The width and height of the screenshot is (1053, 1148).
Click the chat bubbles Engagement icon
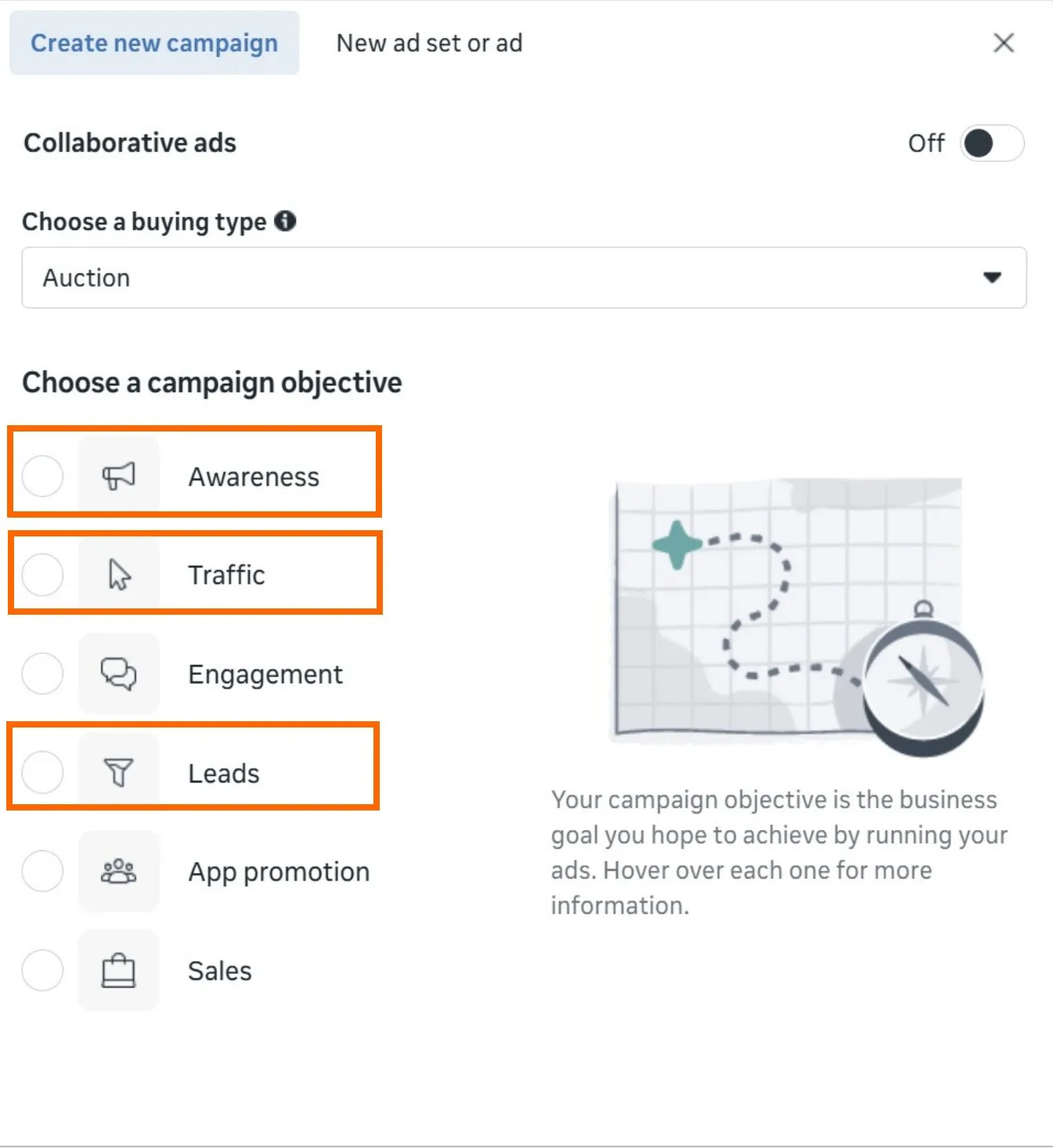119,673
